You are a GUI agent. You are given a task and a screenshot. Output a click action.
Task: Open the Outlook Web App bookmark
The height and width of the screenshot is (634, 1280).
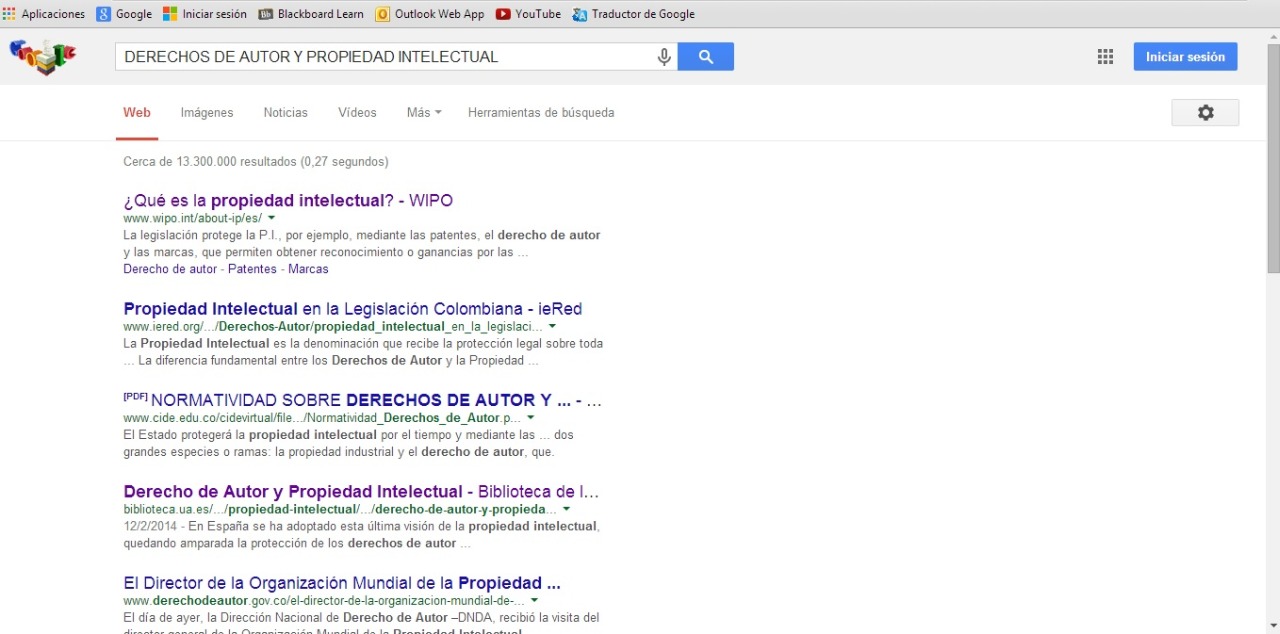430,14
